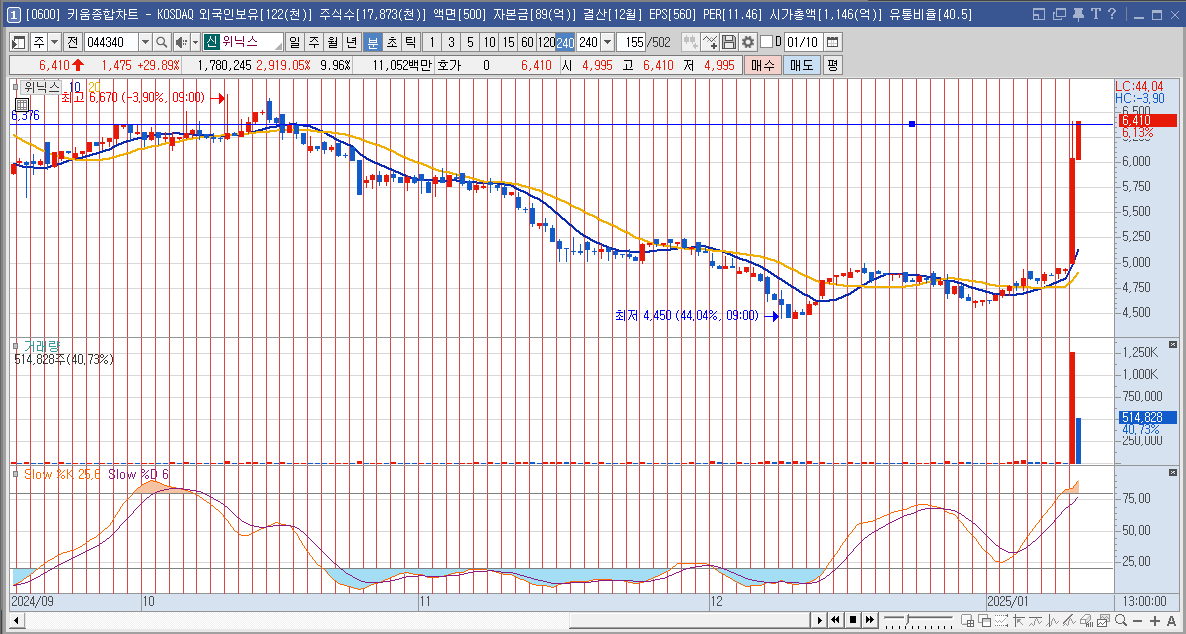
Task: Click the eraser icon in bottom toolbar
Action: pyautogui.click(x=1087, y=620)
